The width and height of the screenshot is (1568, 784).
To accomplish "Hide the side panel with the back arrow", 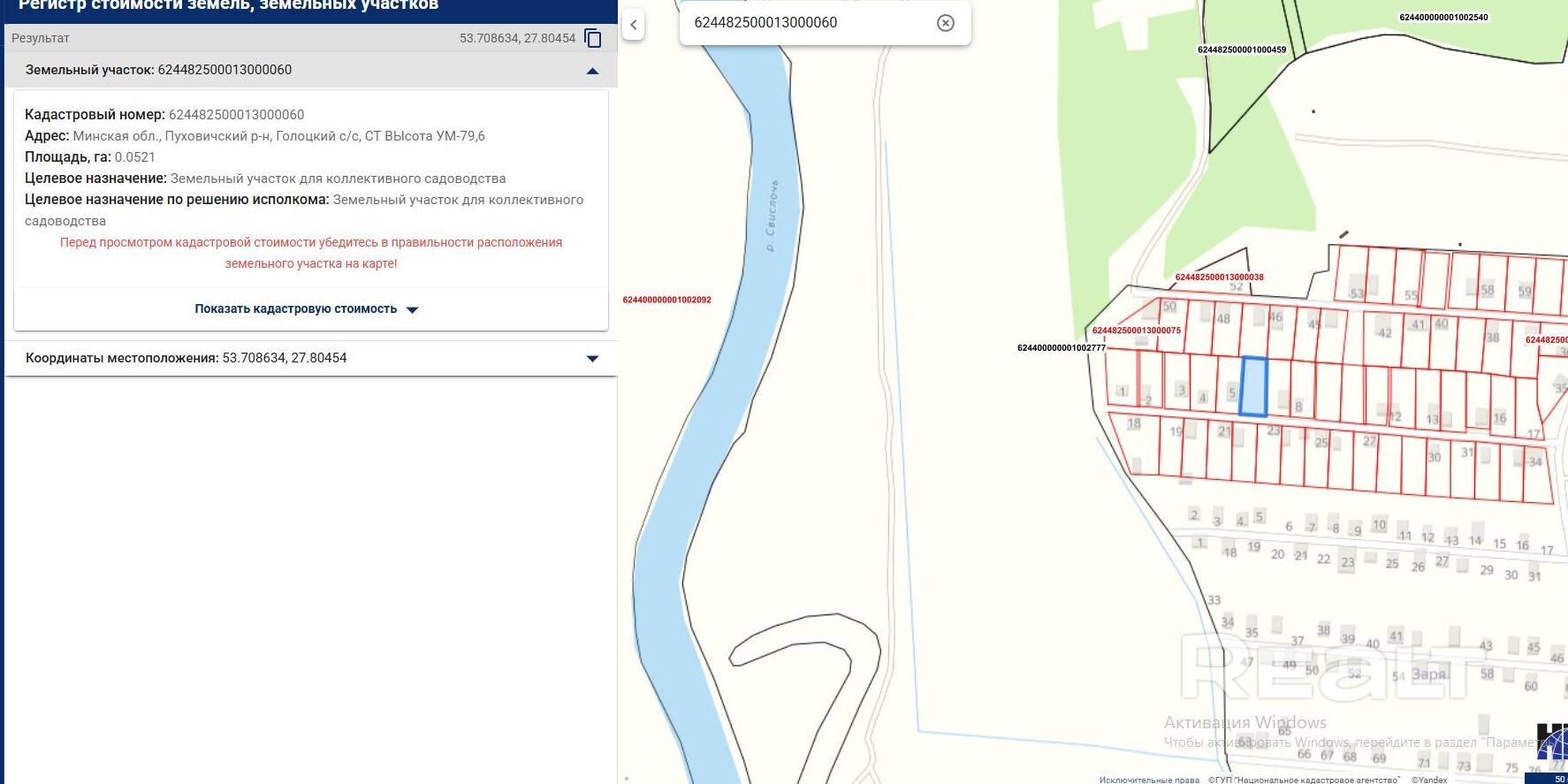I will [x=633, y=25].
